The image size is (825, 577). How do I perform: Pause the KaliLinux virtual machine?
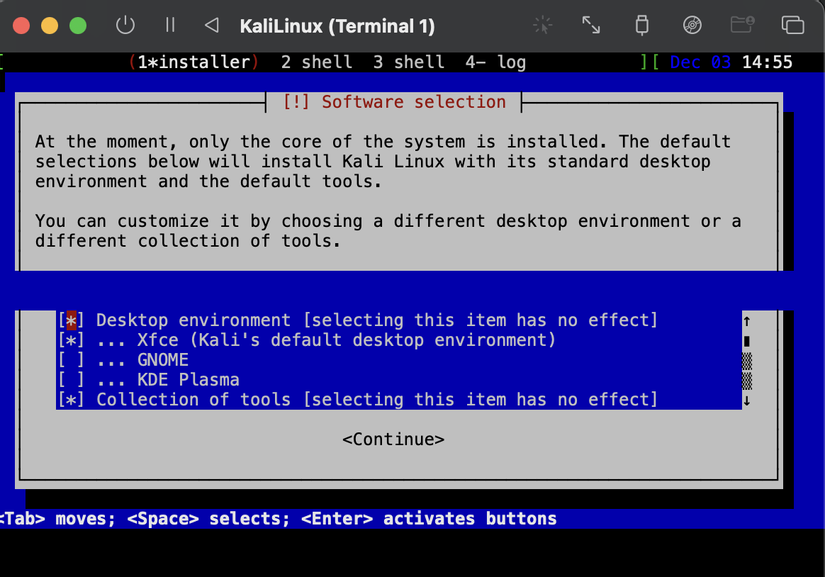coord(170,25)
